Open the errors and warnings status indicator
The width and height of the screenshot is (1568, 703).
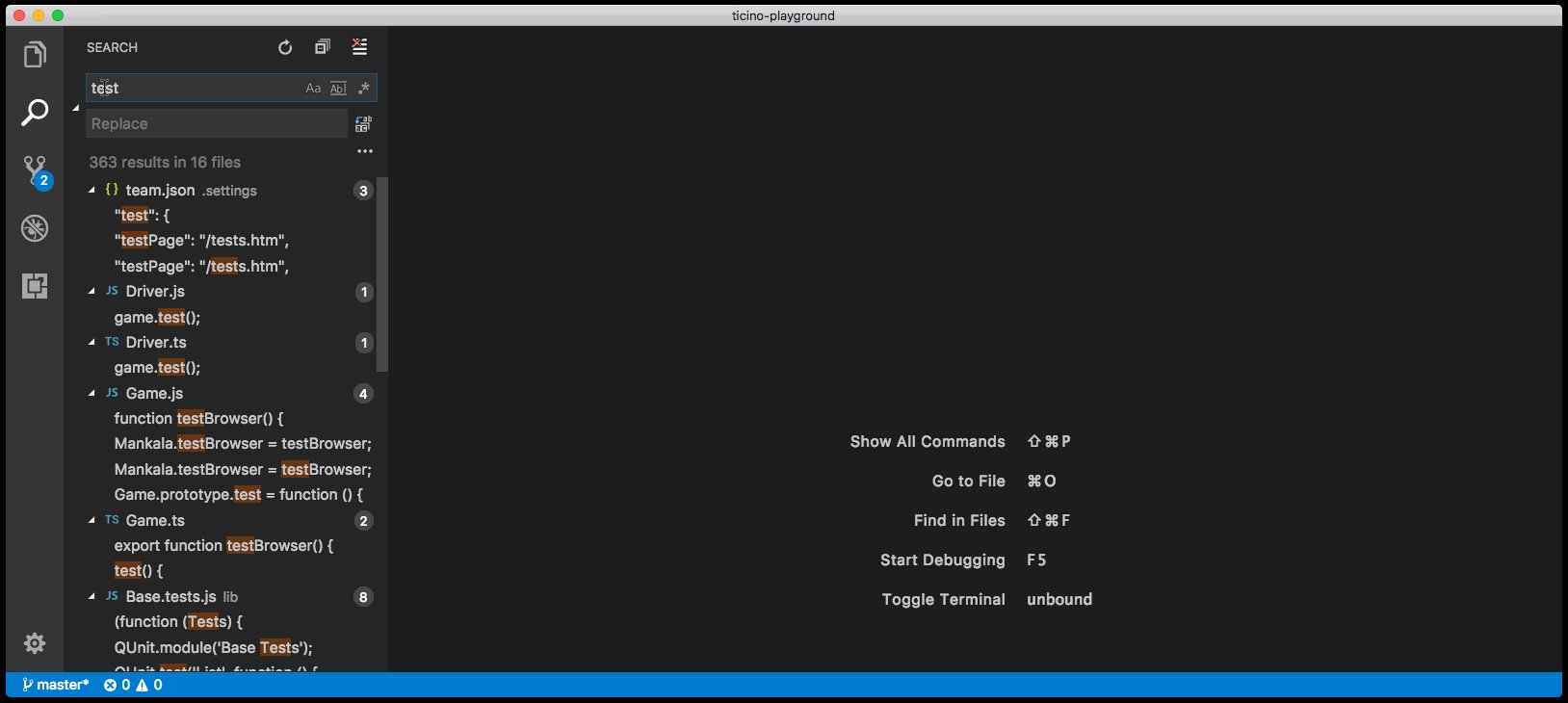(133, 685)
